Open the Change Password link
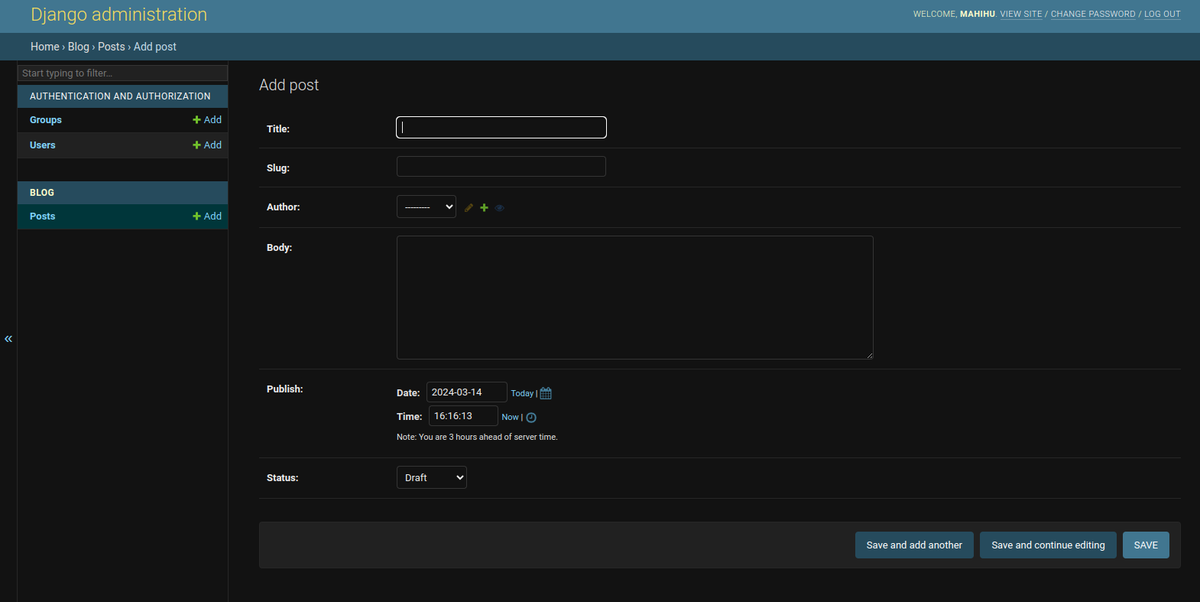This screenshot has height=602, width=1200. click(x=1093, y=14)
